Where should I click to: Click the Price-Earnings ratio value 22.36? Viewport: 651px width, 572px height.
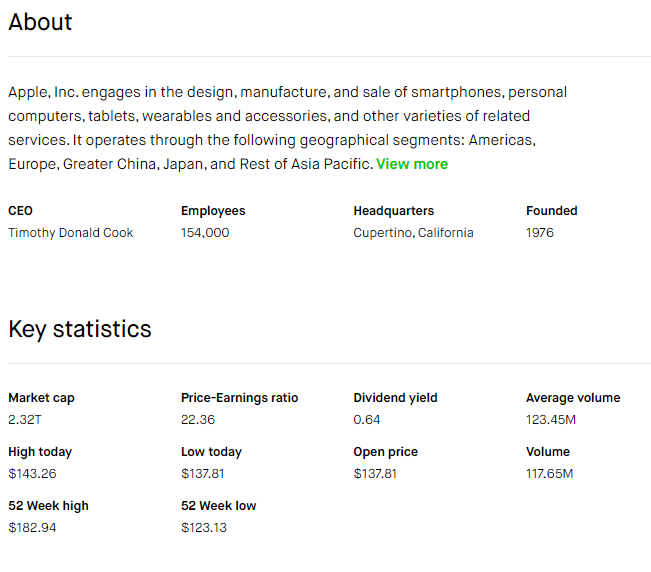[198, 420]
